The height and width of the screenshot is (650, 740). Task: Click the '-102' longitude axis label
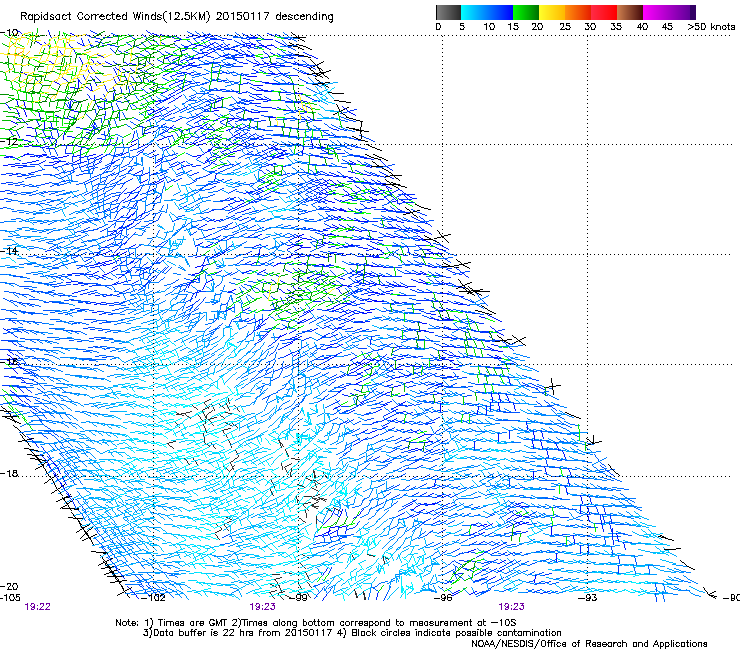(x=154, y=598)
